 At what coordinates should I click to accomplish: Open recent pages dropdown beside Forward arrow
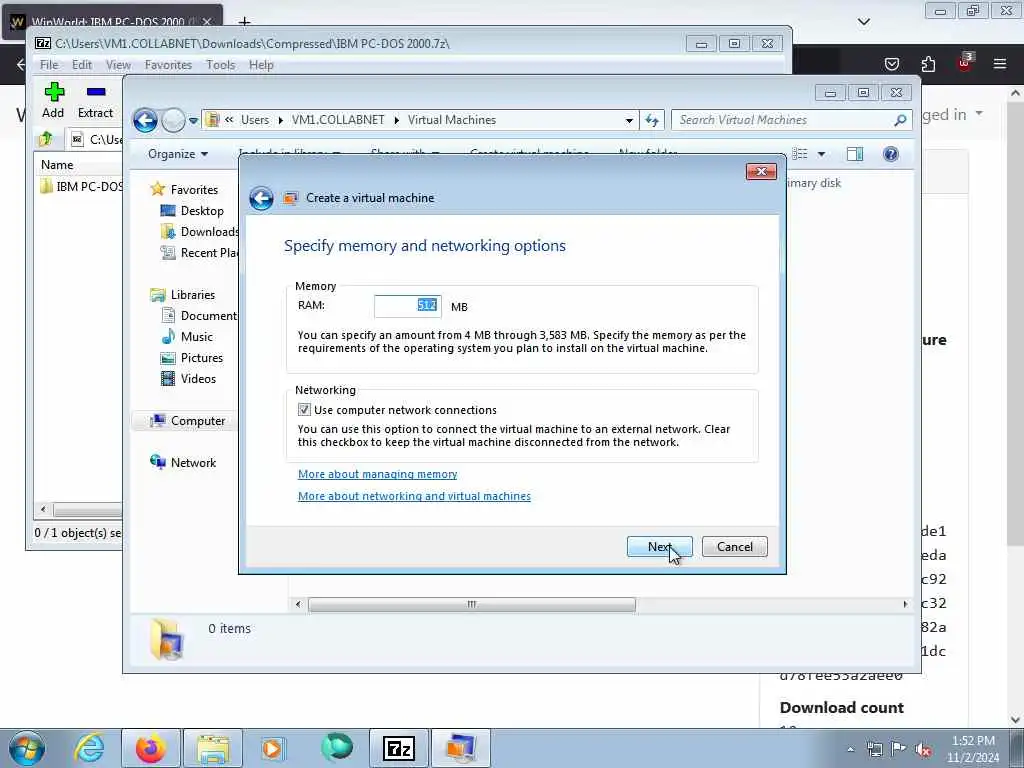(x=193, y=121)
